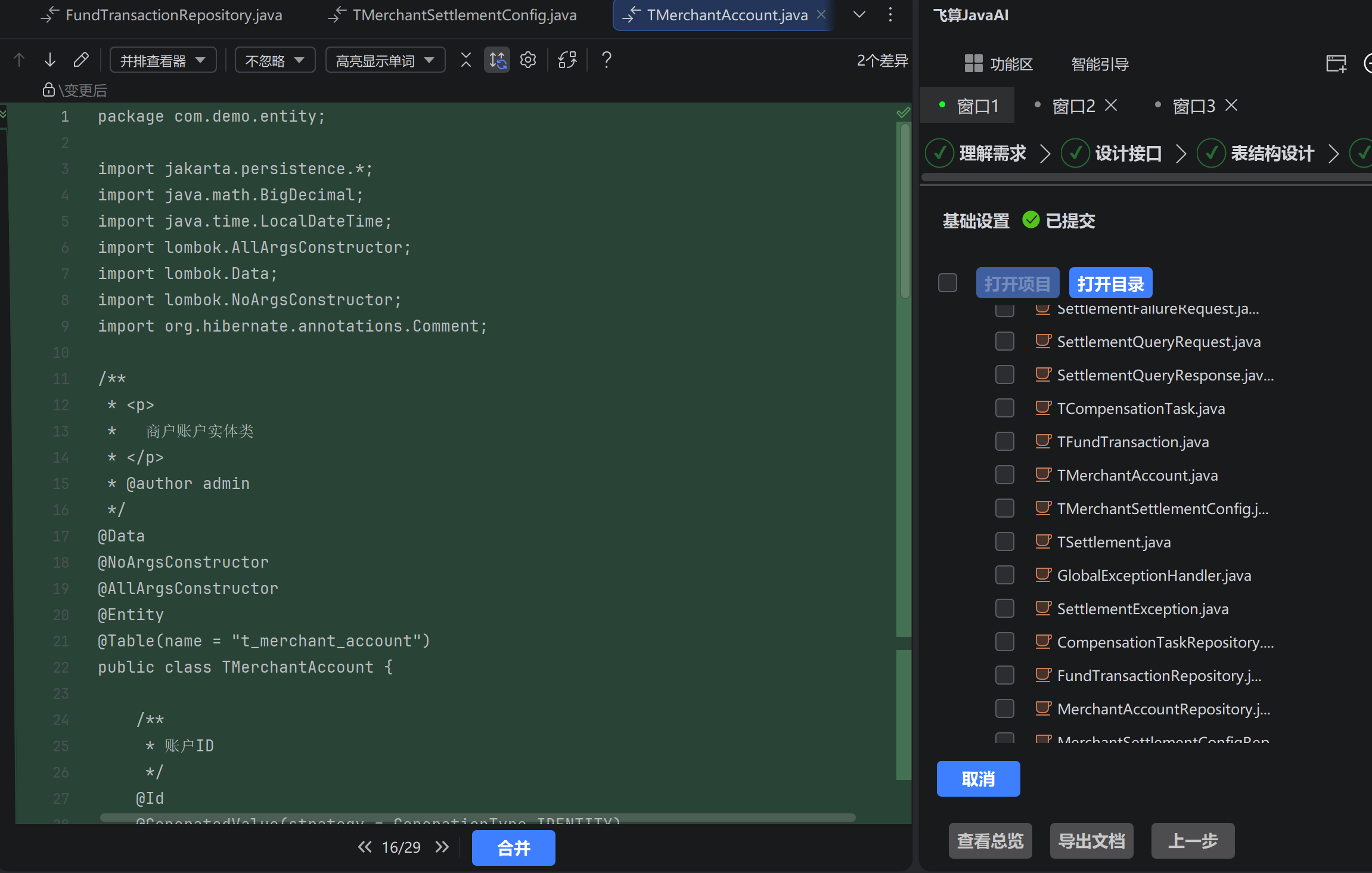Viewport: 1372px width, 873px height.
Task: Toggle synchronized scrolling icon
Action: point(497,60)
